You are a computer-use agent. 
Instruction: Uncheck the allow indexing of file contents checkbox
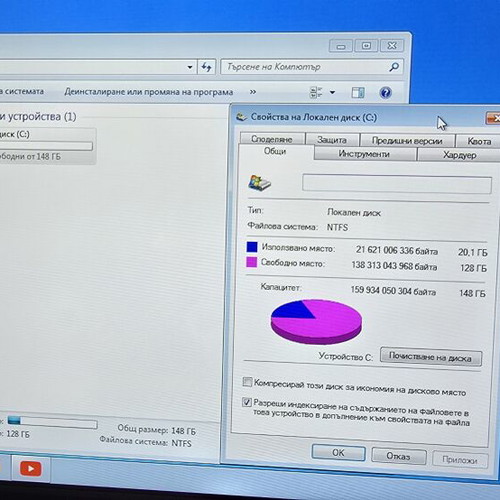tap(247, 402)
